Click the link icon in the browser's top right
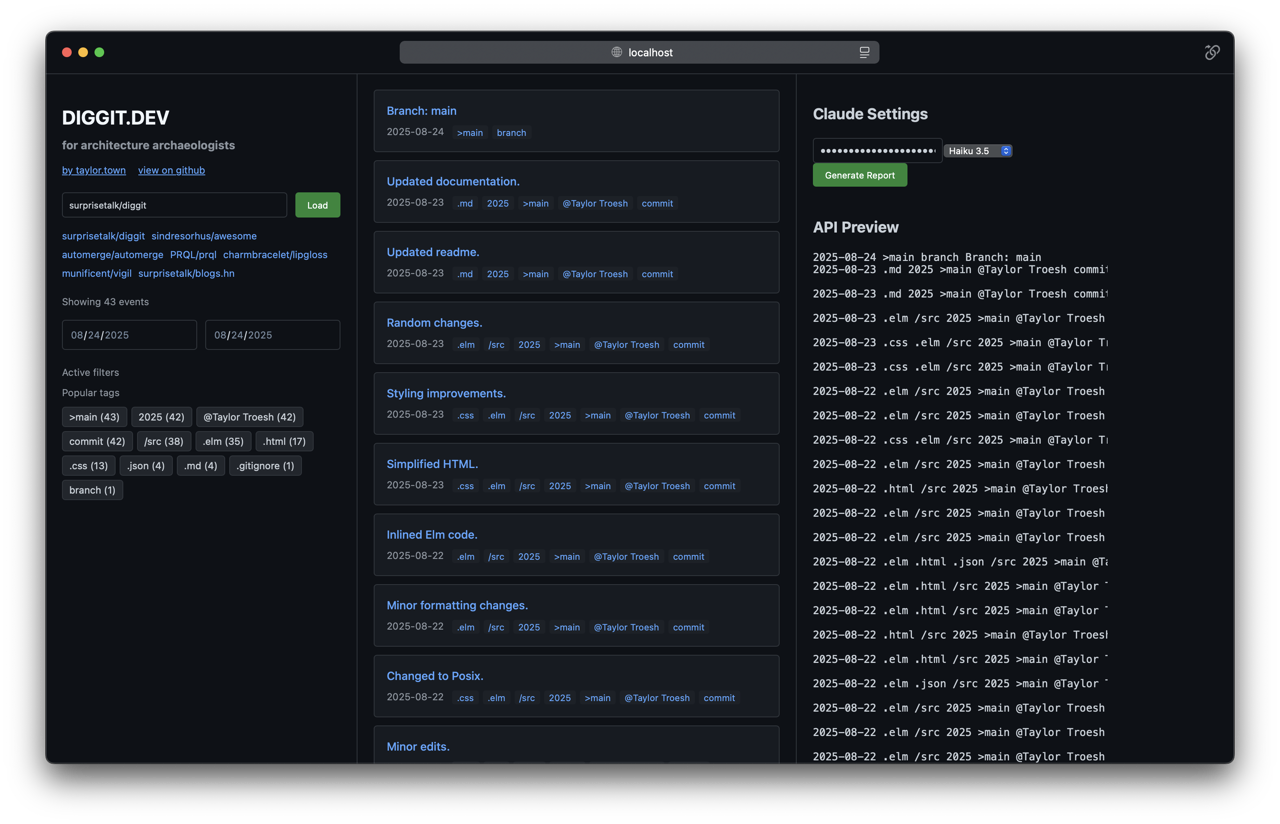This screenshot has width=1280, height=824. click(x=1212, y=52)
